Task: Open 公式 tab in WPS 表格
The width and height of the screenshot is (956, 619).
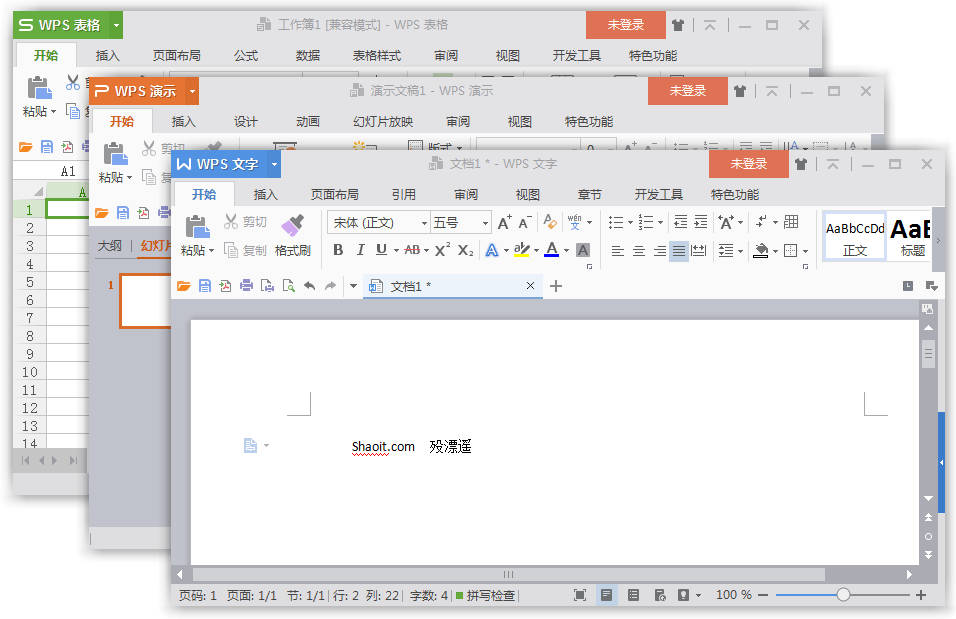Action: pyautogui.click(x=246, y=55)
